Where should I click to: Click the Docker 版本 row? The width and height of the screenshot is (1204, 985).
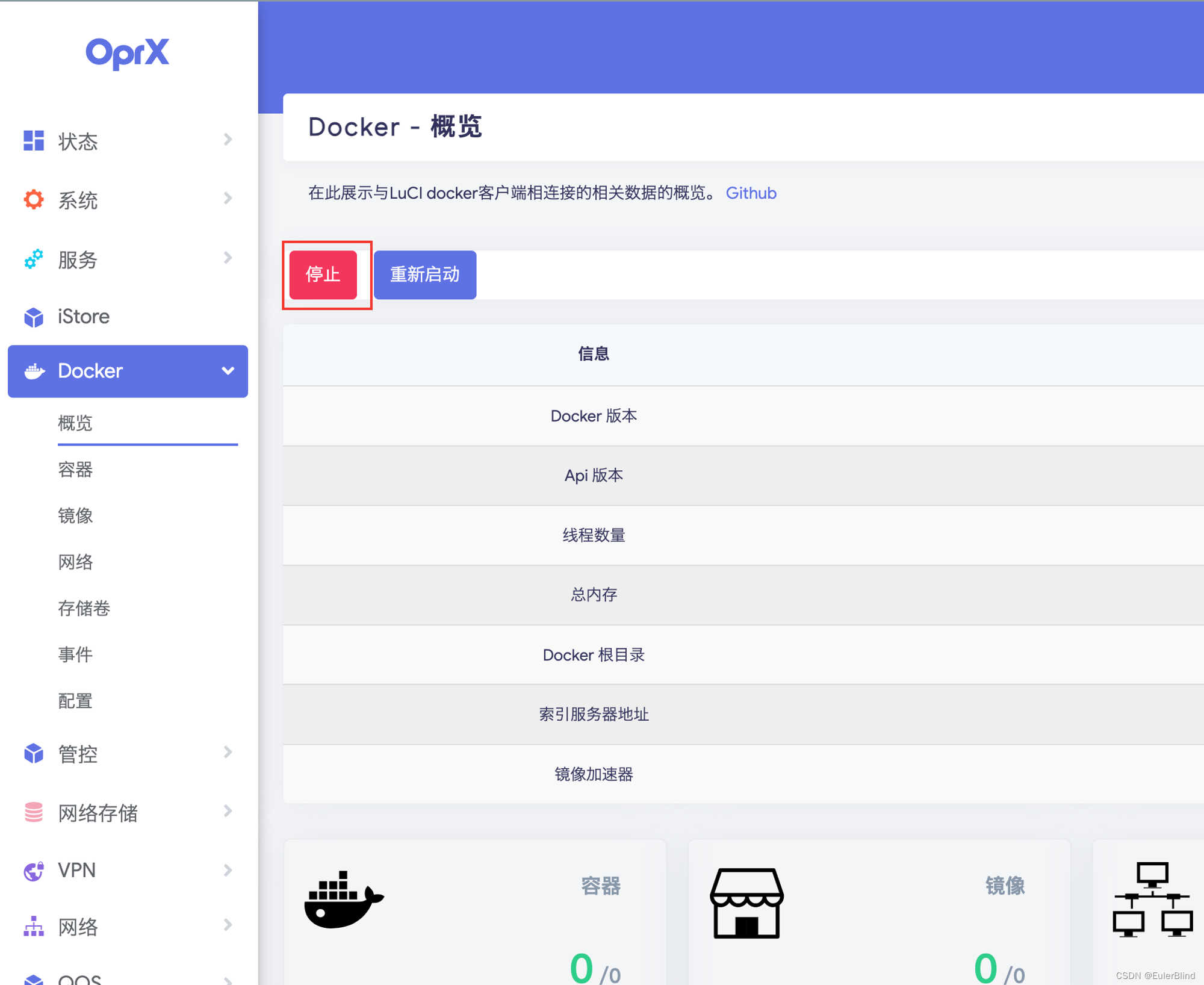click(743, 416)
